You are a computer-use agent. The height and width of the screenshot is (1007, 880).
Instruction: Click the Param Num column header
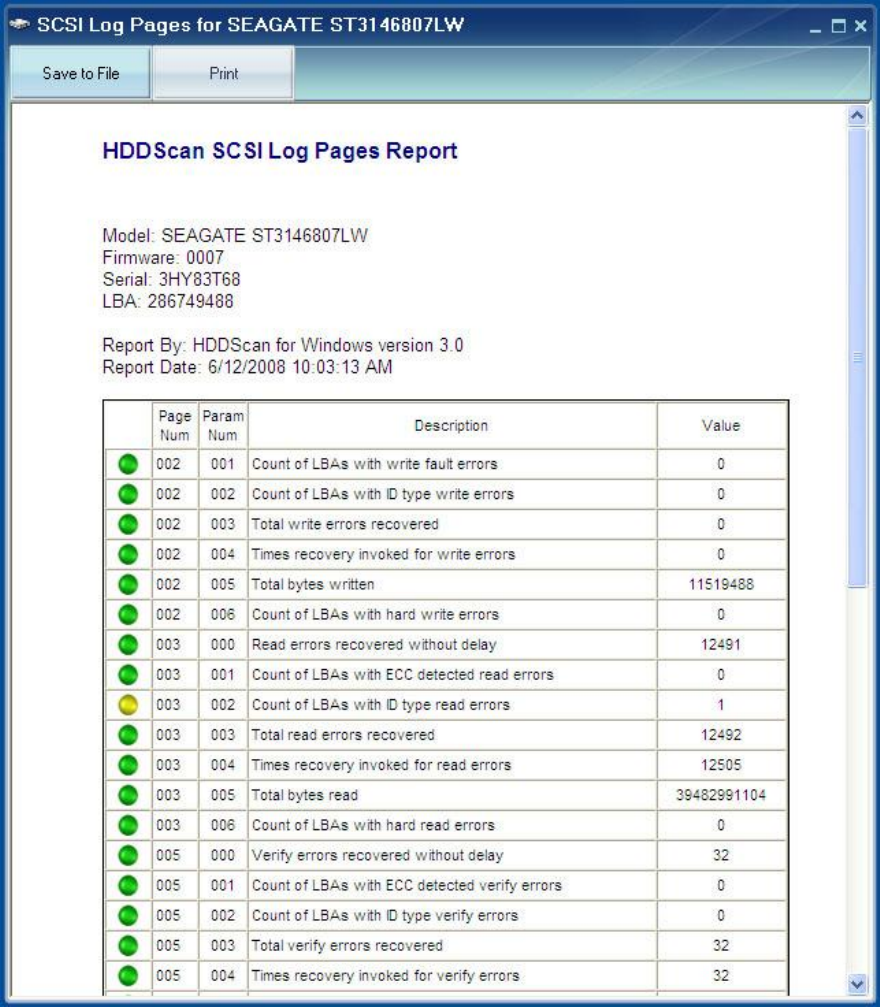[x=223, y=426]
